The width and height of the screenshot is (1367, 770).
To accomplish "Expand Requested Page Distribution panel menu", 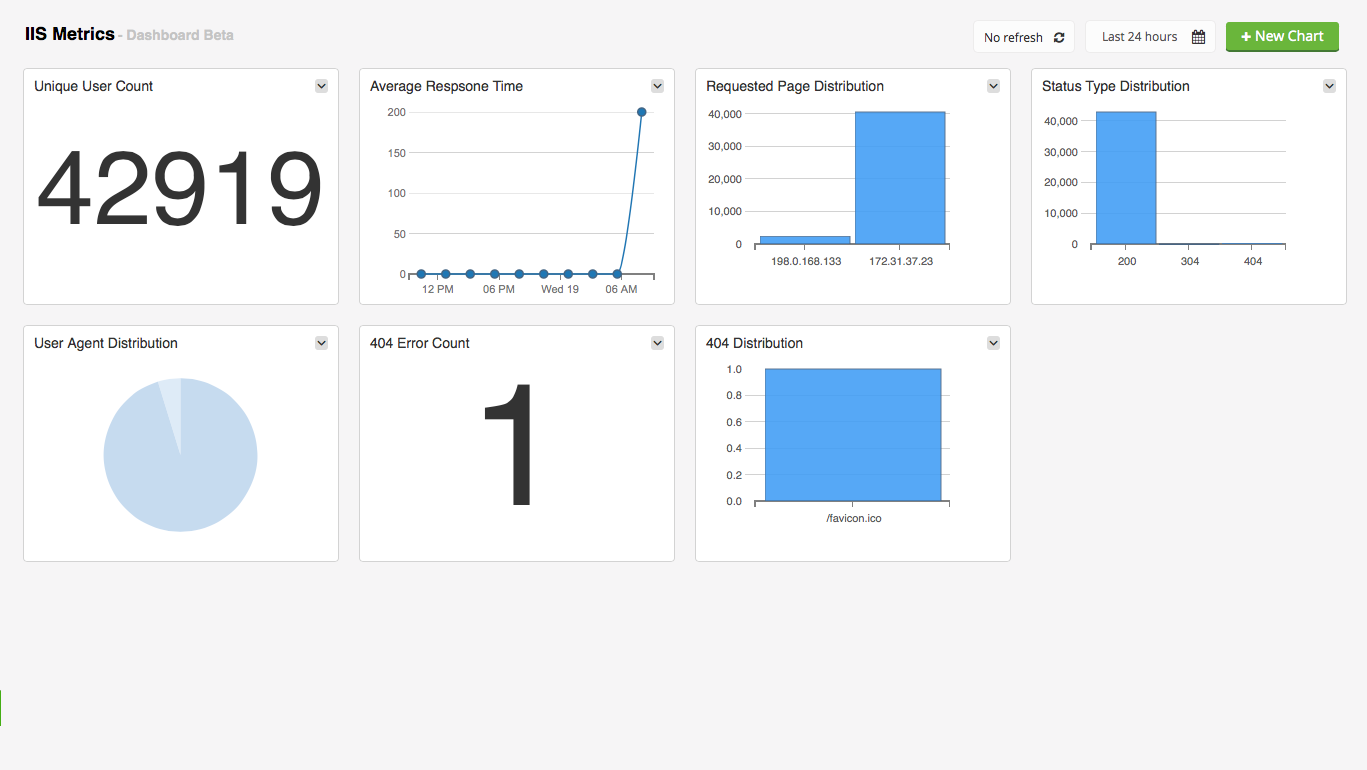I will click(993, 86).
